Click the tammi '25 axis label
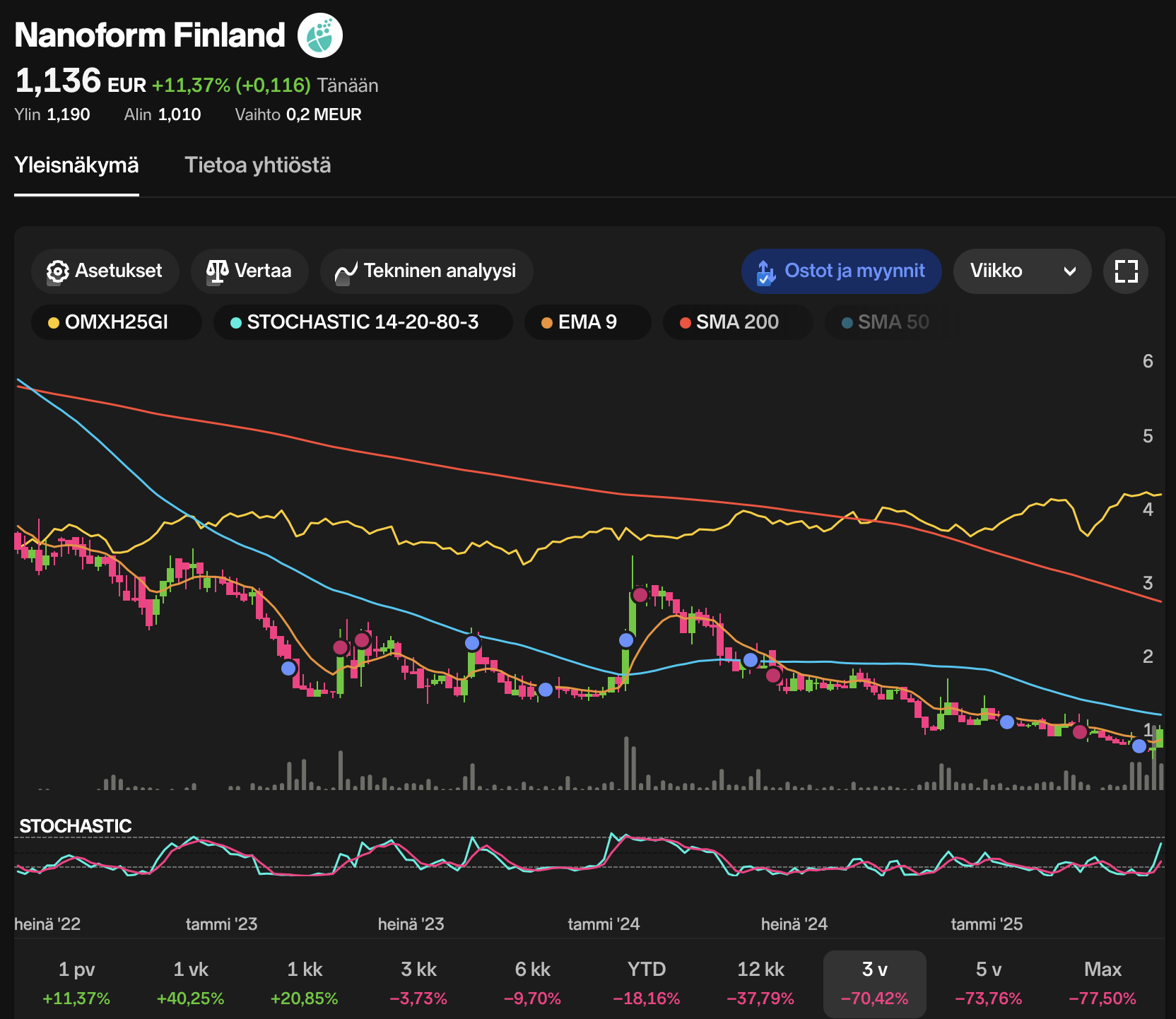The image size is (1176, 1019). coord(987,924)
